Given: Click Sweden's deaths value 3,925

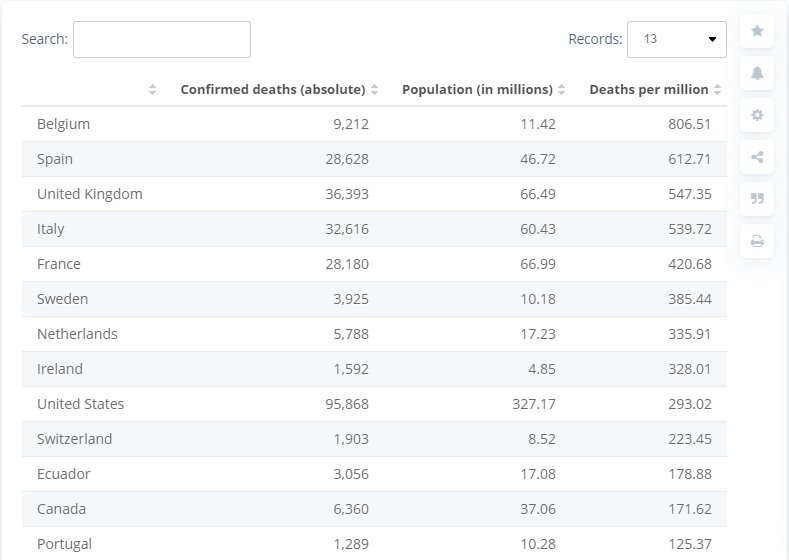Looking at the screenshot, I should click(351, 299).
